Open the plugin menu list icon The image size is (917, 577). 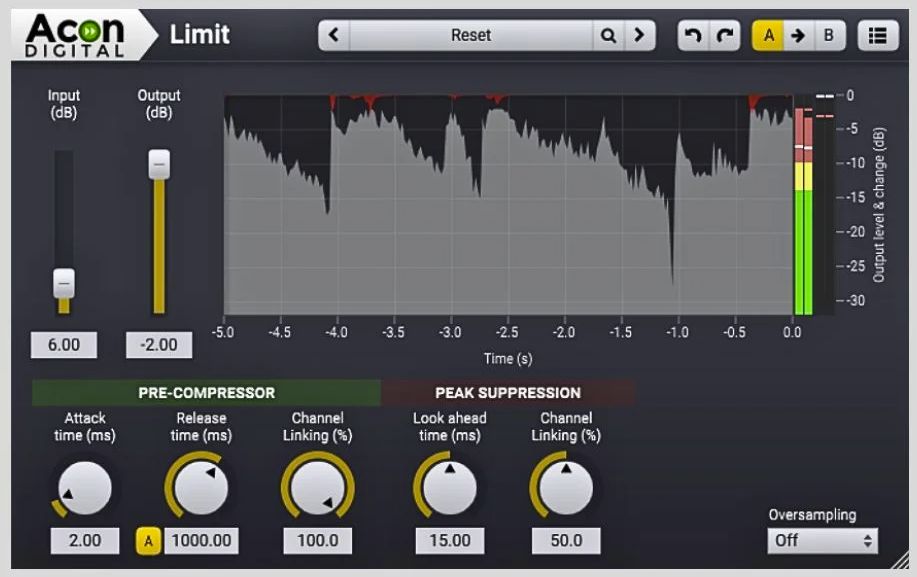(x=877, y=35)
